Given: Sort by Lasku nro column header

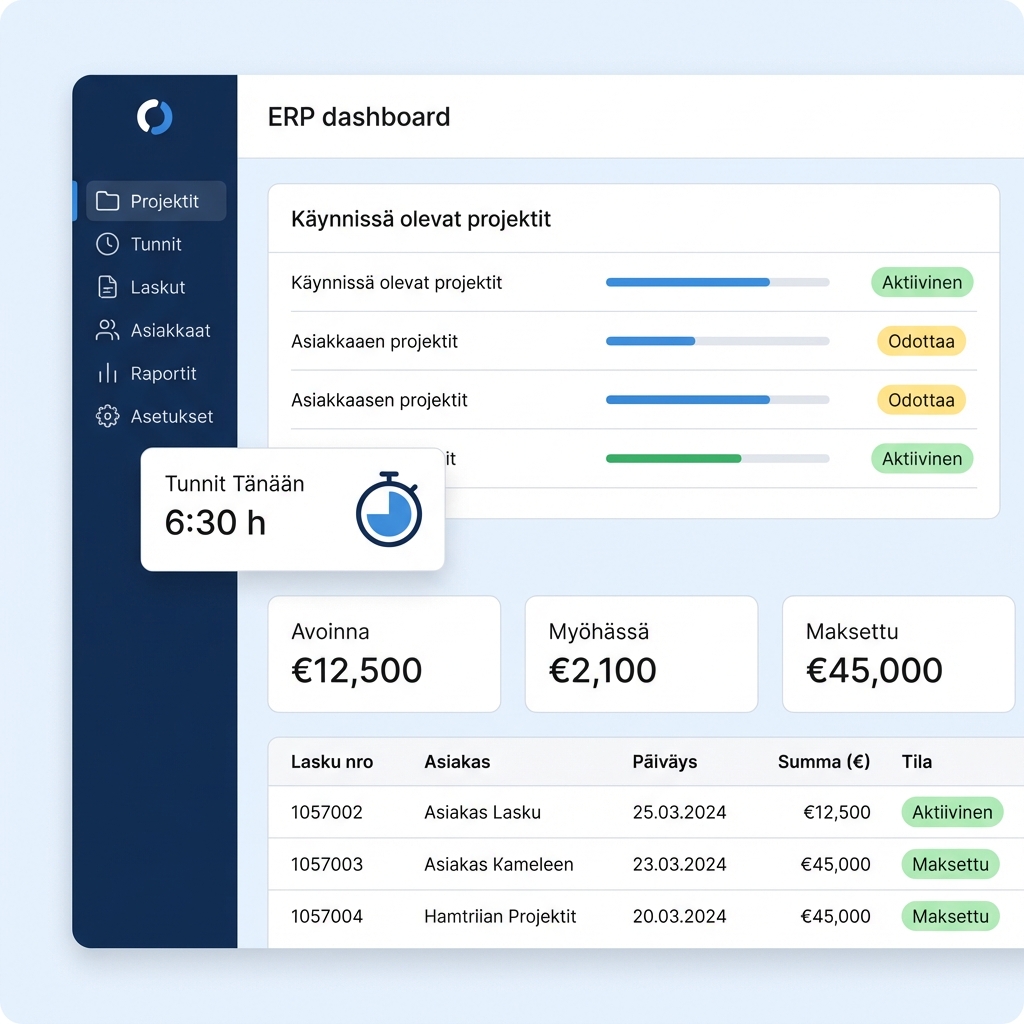Looking at the screenshot, I should [332, 761].
